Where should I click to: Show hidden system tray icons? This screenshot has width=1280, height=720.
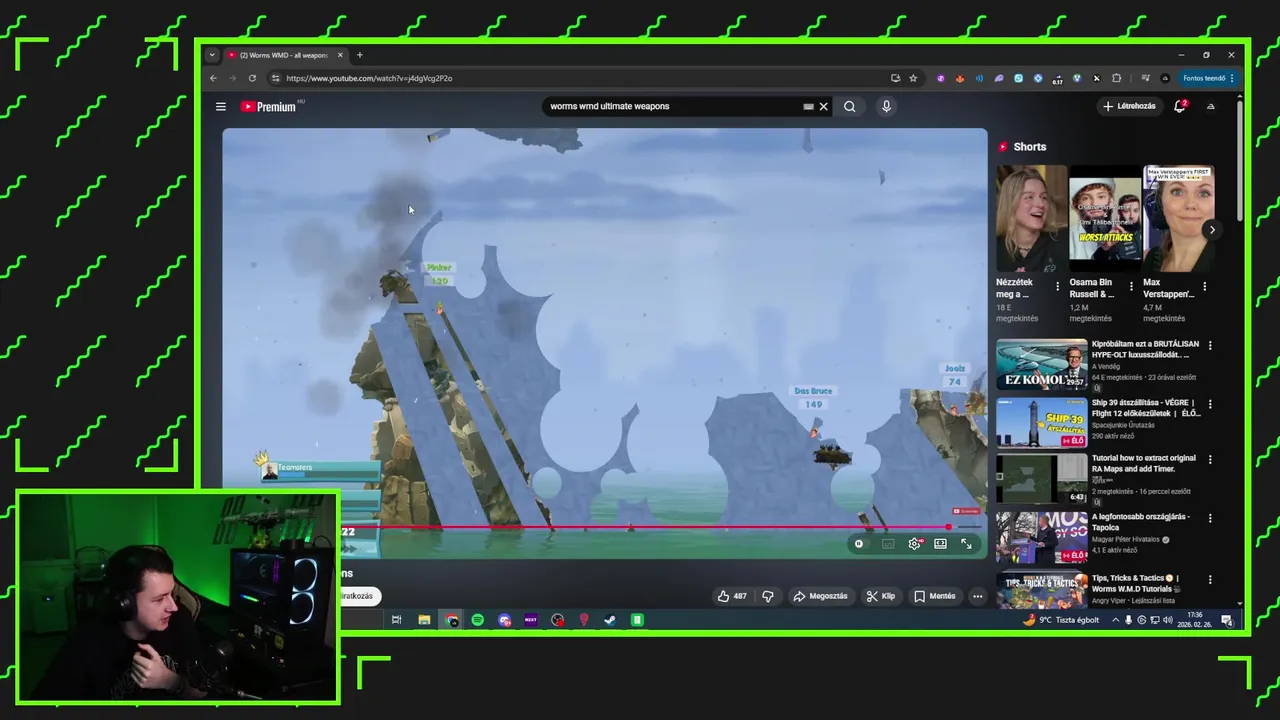[1115, 620]
